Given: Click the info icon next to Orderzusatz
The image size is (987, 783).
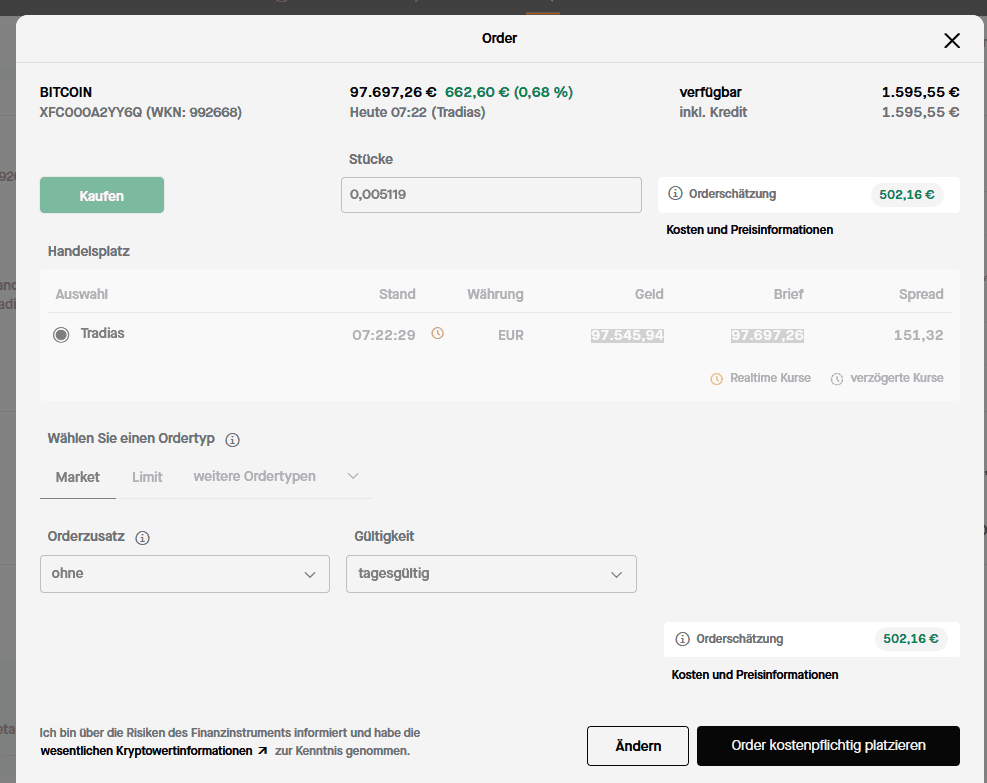Looking at the screenshot, I should (142, 538).
